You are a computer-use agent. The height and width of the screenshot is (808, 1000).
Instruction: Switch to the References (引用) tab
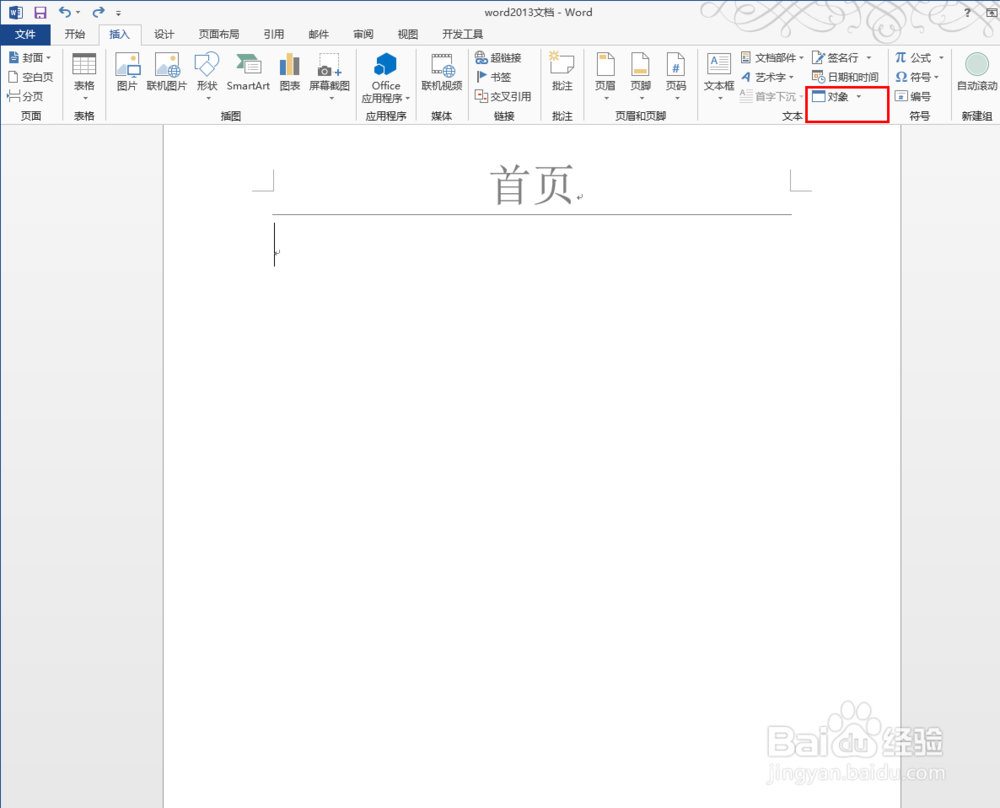click(x=274, y=34)
